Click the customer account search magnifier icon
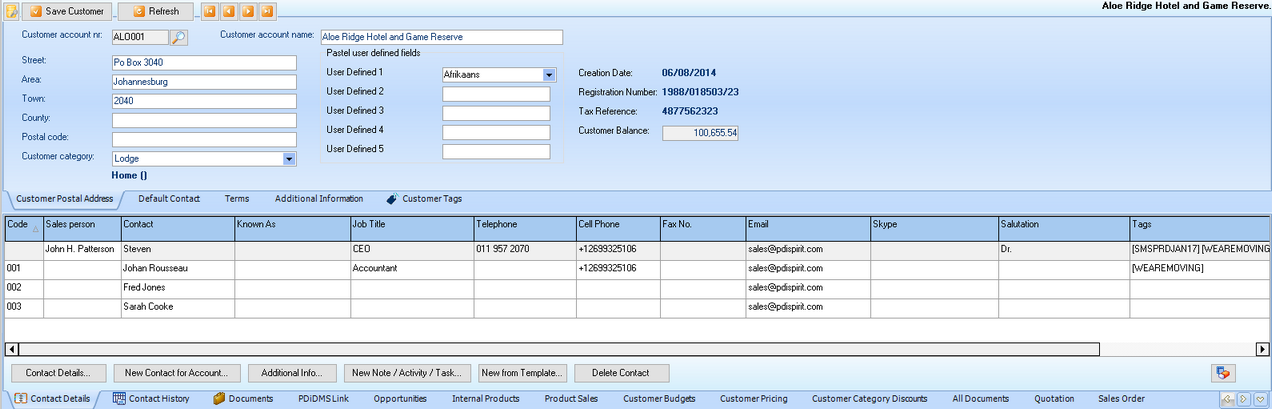The image size is (1272, 409). coord(179,38)
